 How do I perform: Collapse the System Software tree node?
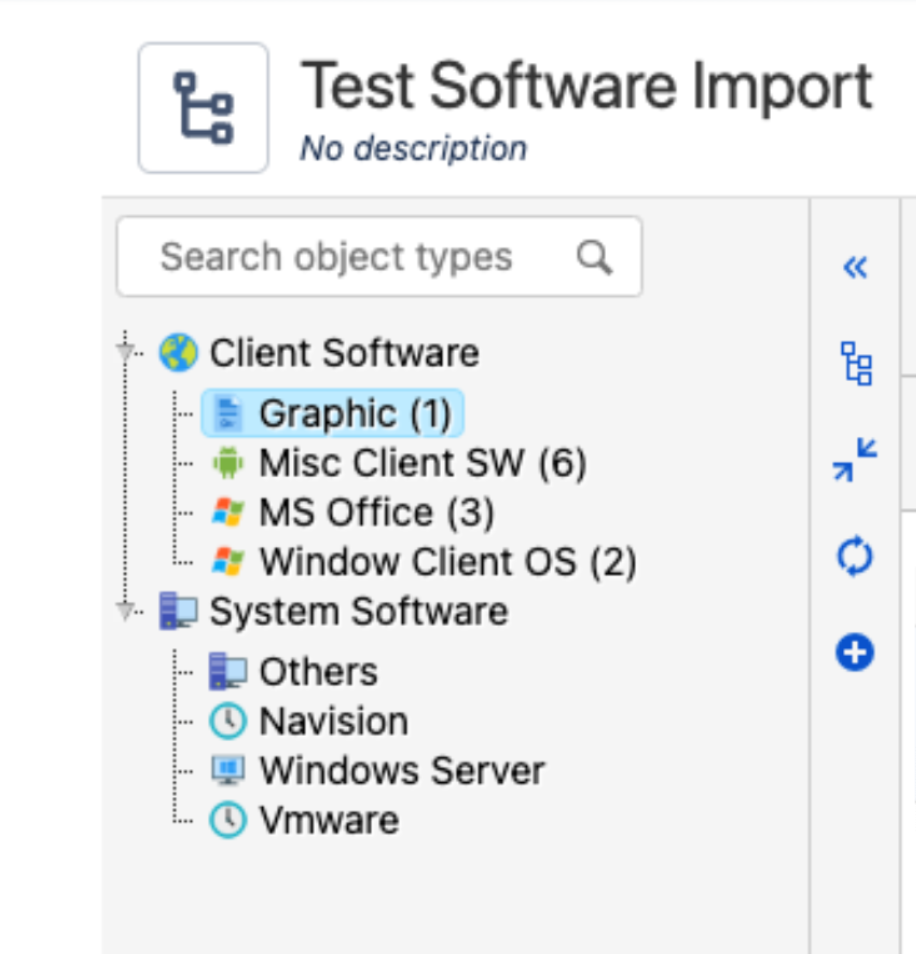click(125, 610)
